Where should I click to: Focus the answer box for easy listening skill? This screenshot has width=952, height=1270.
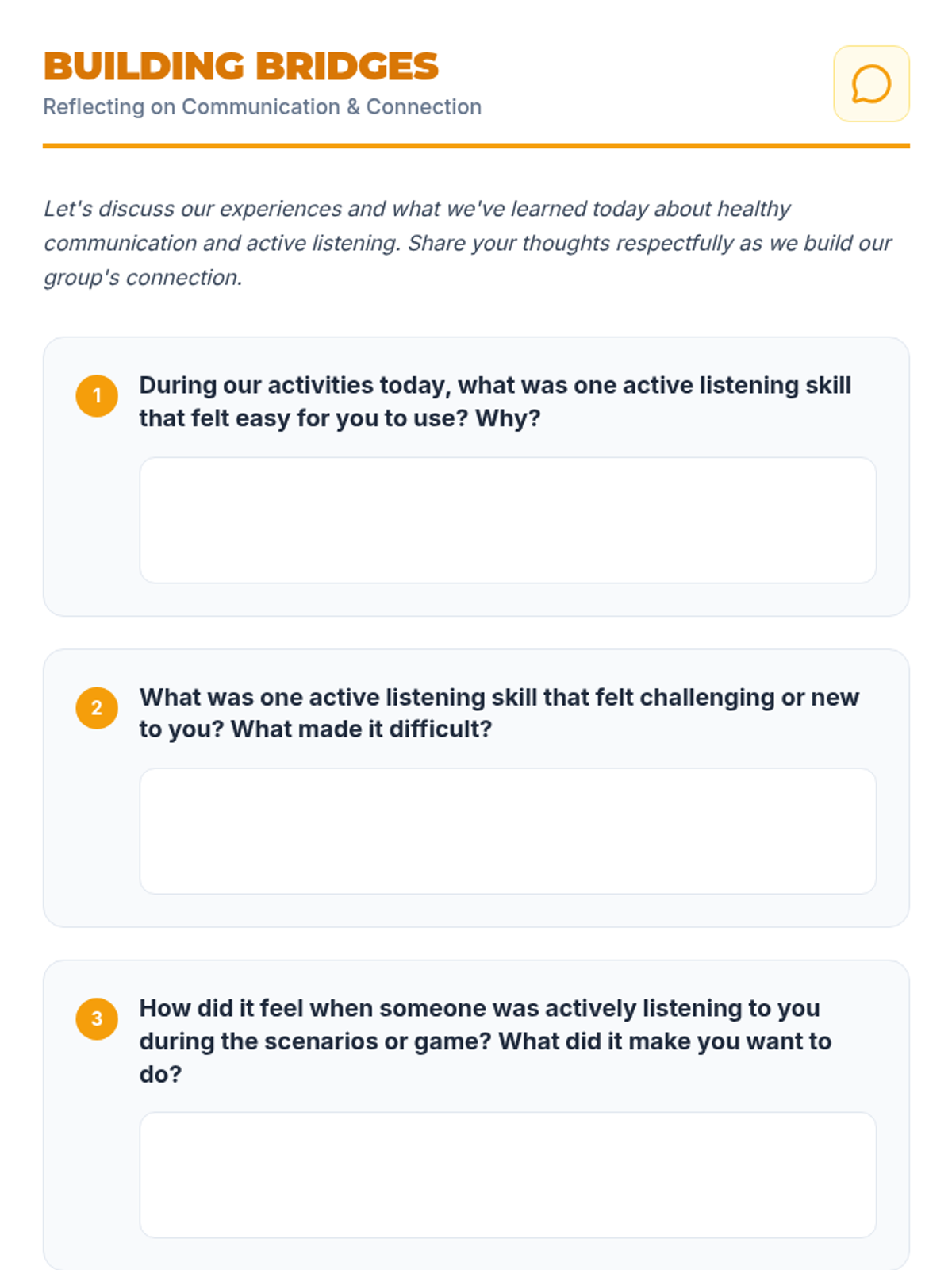[508, 520]
